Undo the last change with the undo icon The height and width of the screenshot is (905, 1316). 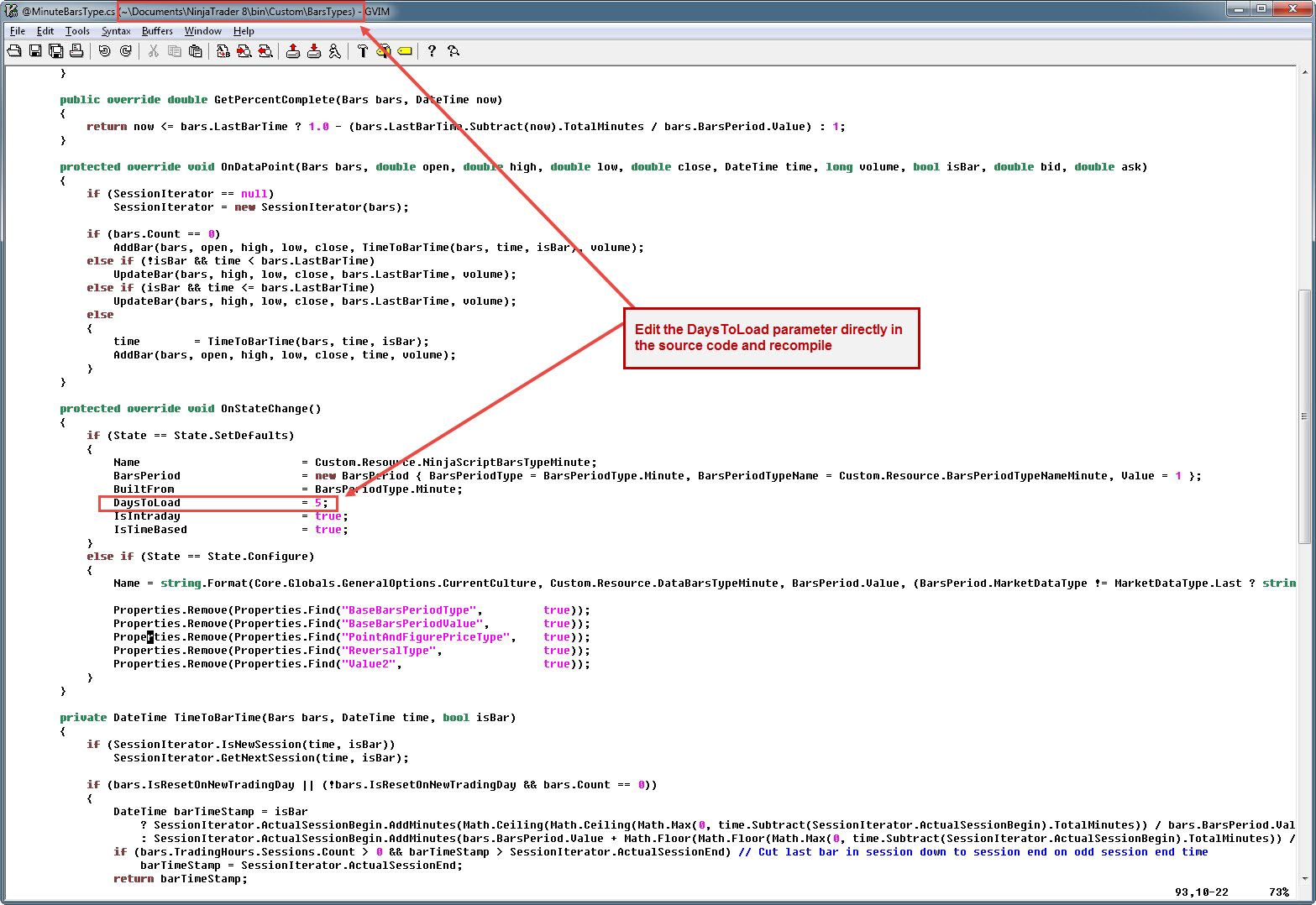coord(104,51)
